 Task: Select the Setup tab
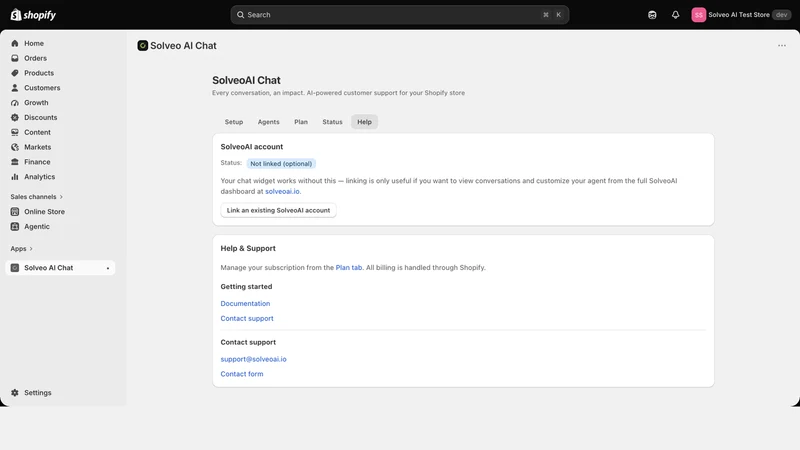(234, 122)
